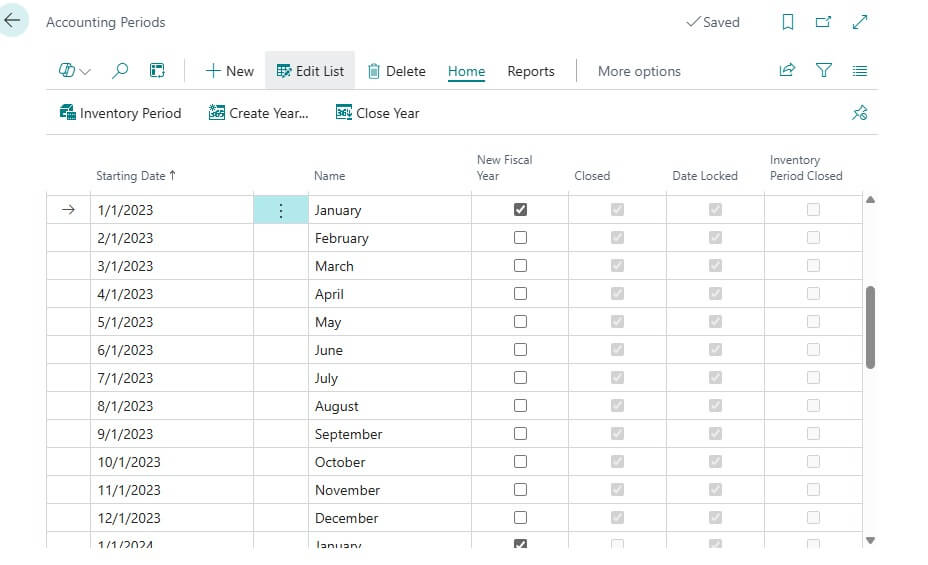Viewport: 928px width, 565px height.
Task: Click the search magnifier icon
Action: click(x=120, y=71)
